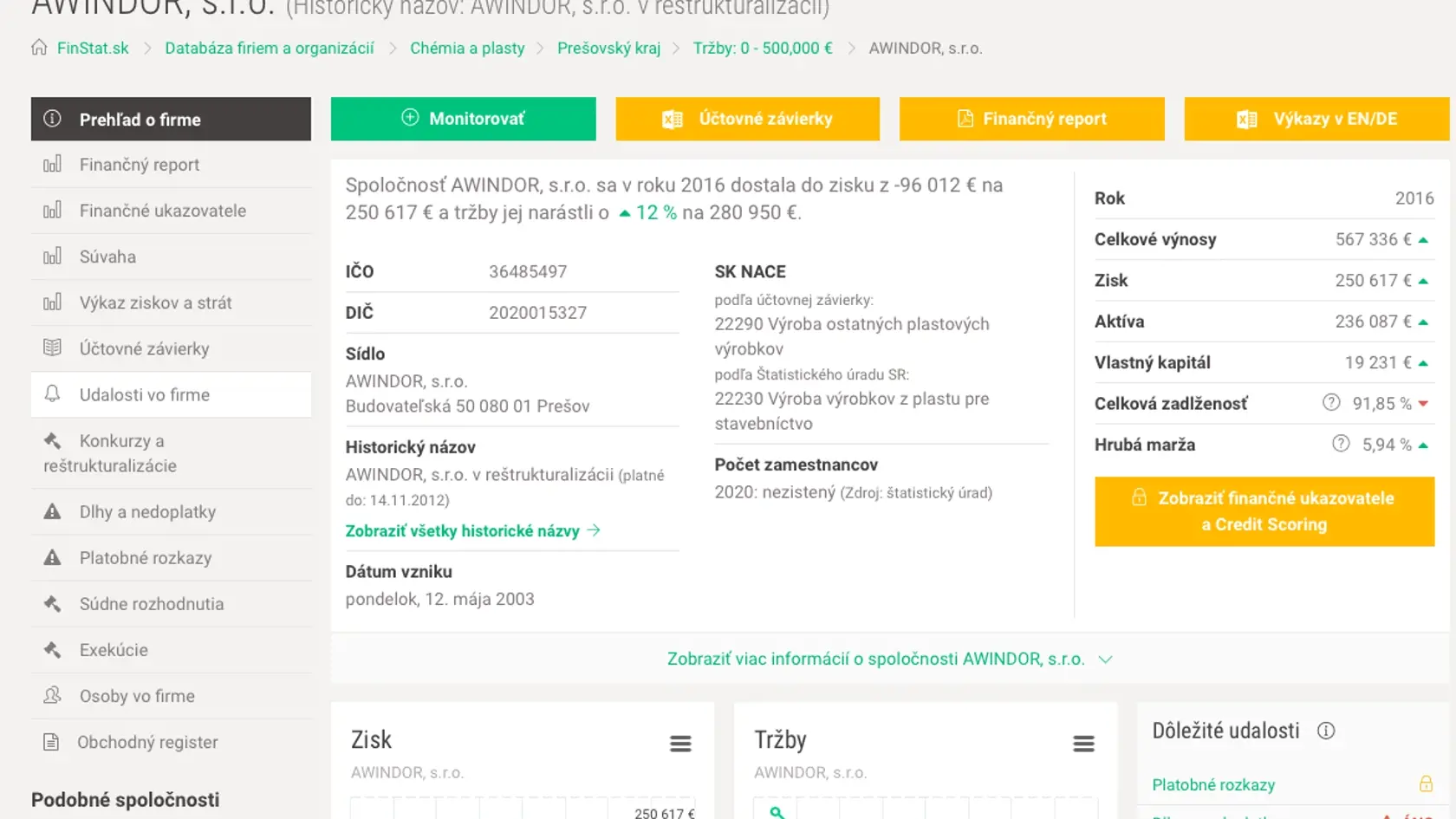This screenshot has width=1456, height=819.
Task: Click the home icon in breadcrumb
Action: [x=39, y=47]
